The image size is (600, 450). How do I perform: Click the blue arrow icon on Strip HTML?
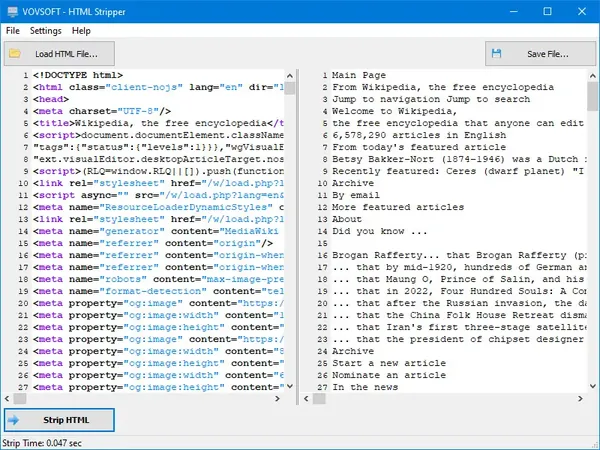pos(13,420)
